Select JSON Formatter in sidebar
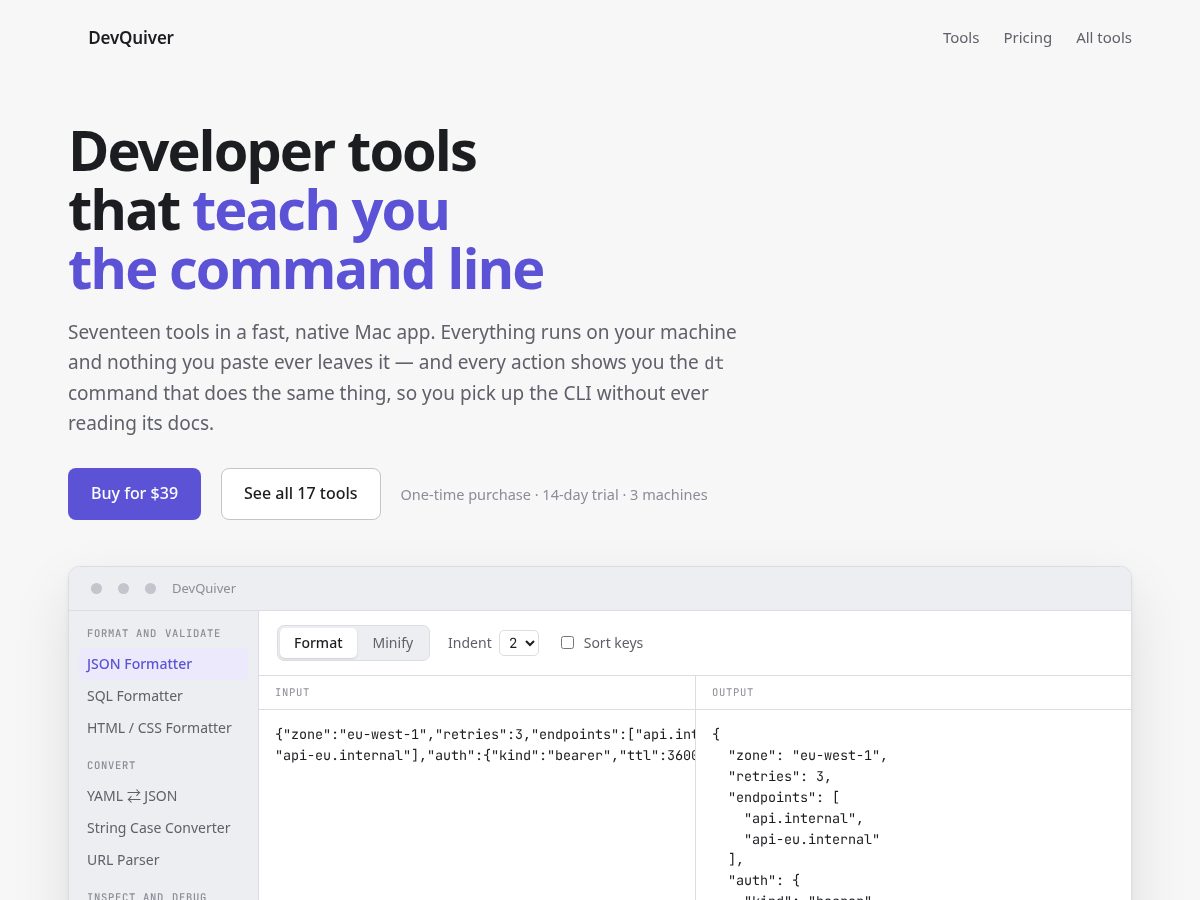The image size is (1200, 900). tap(164, 664)
